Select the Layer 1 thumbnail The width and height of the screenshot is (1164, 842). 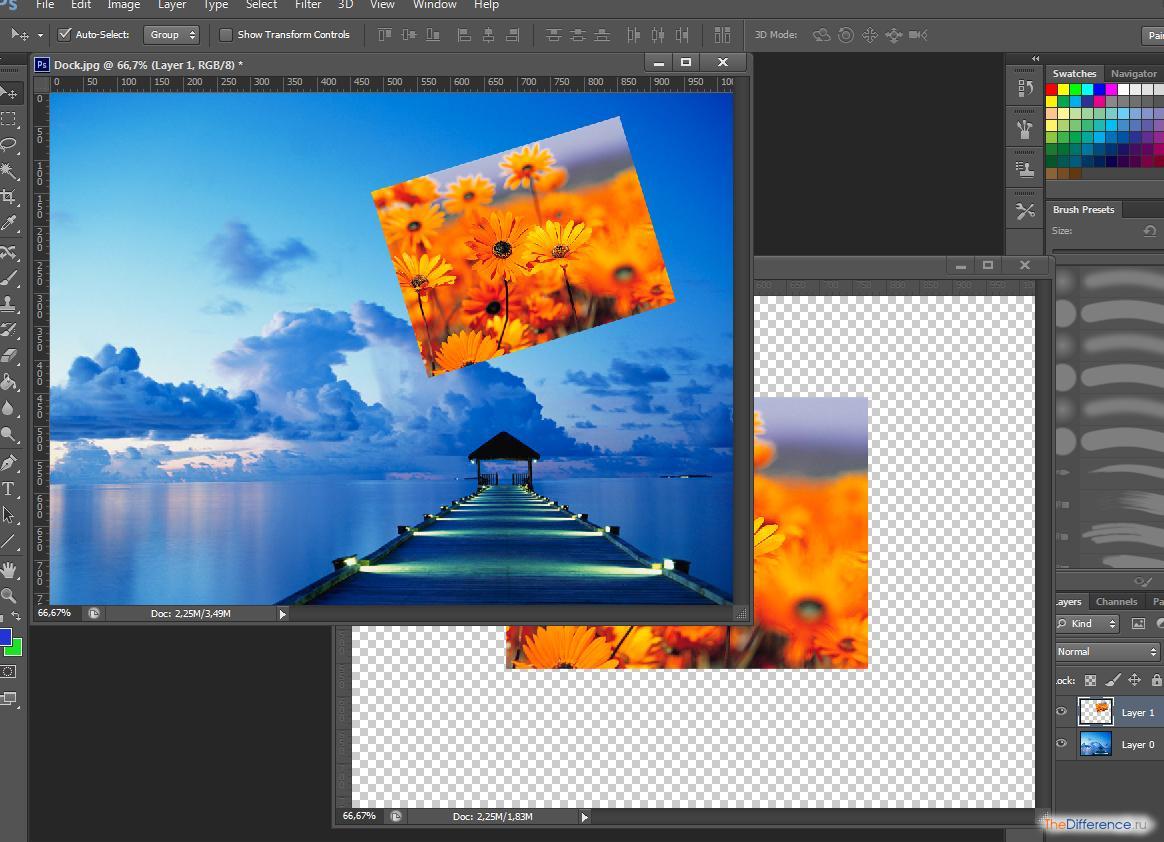pyautogui.click(x=1098, y=711)
